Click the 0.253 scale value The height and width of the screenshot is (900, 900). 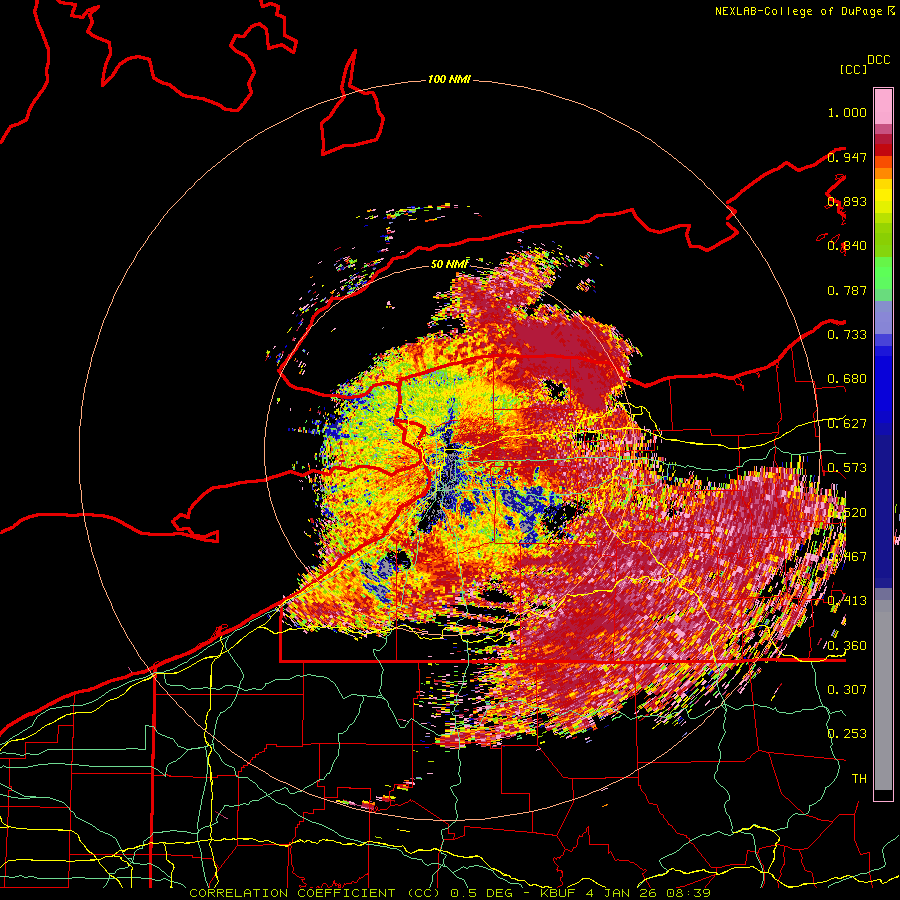coord(847,734)
